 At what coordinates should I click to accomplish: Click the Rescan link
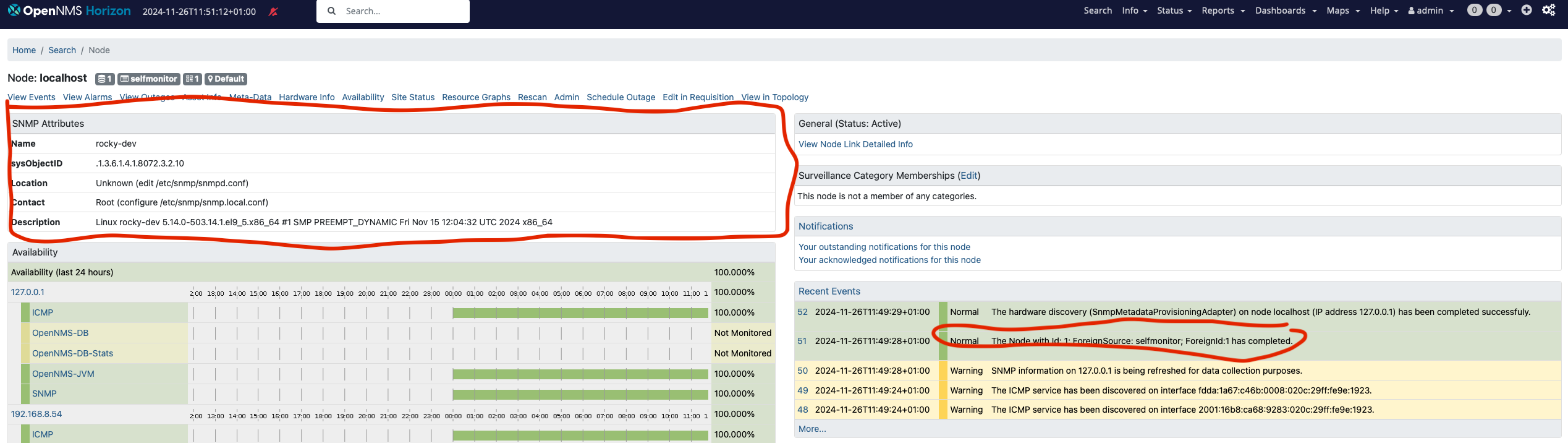pos(532,97)
